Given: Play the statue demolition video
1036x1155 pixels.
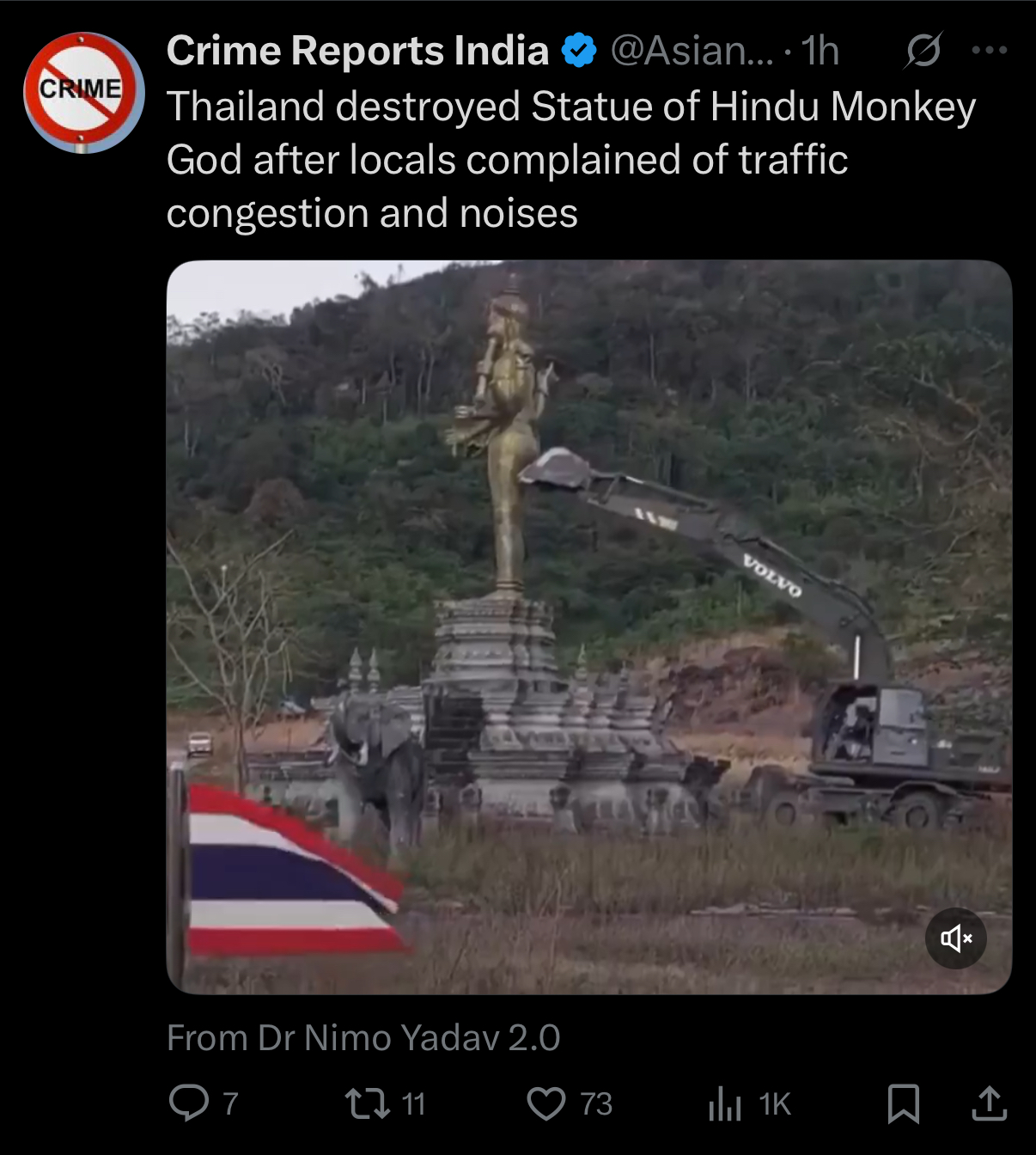Looking at the screenshot, I should tap(589, 627).
